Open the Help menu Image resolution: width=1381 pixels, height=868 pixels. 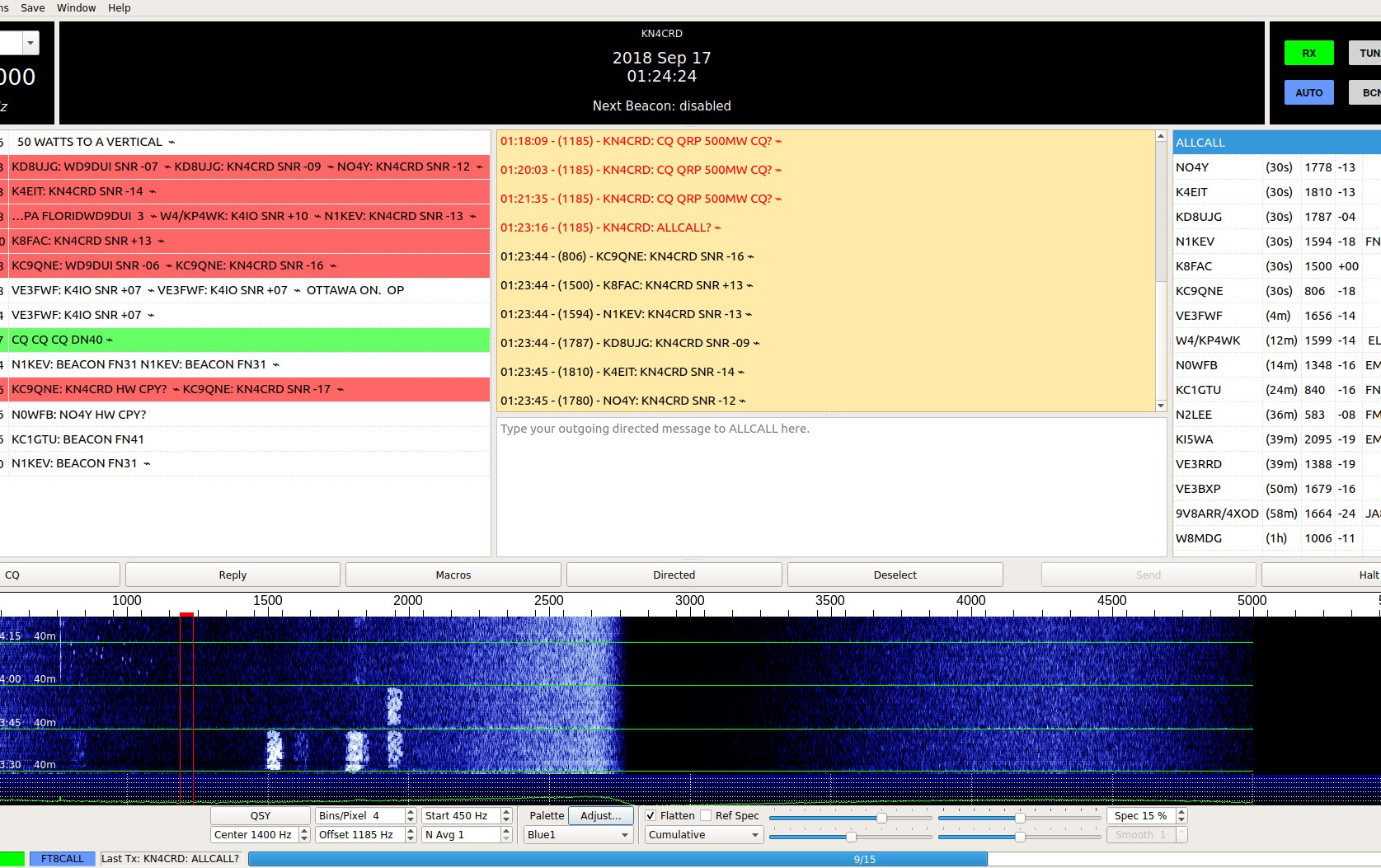pos(120,7)
